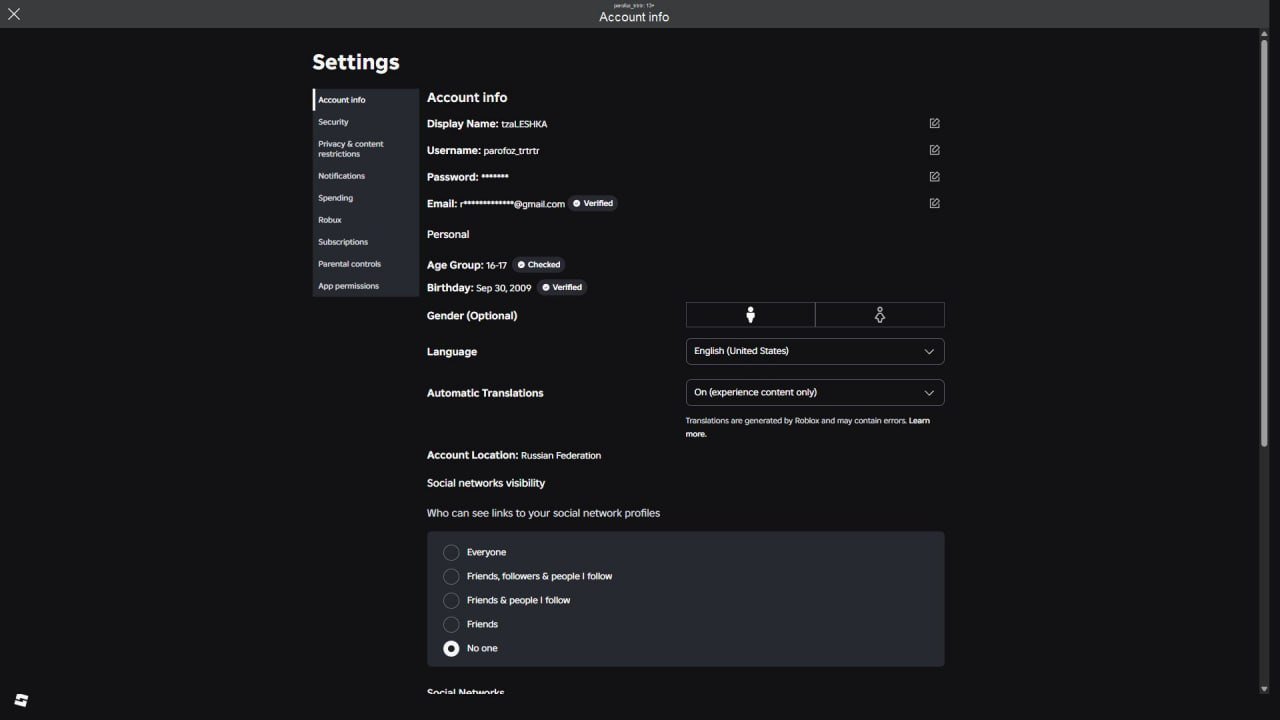Click the 16-17 age group value
This screenshot has width=1280, height=720.
tap(496, 266)
